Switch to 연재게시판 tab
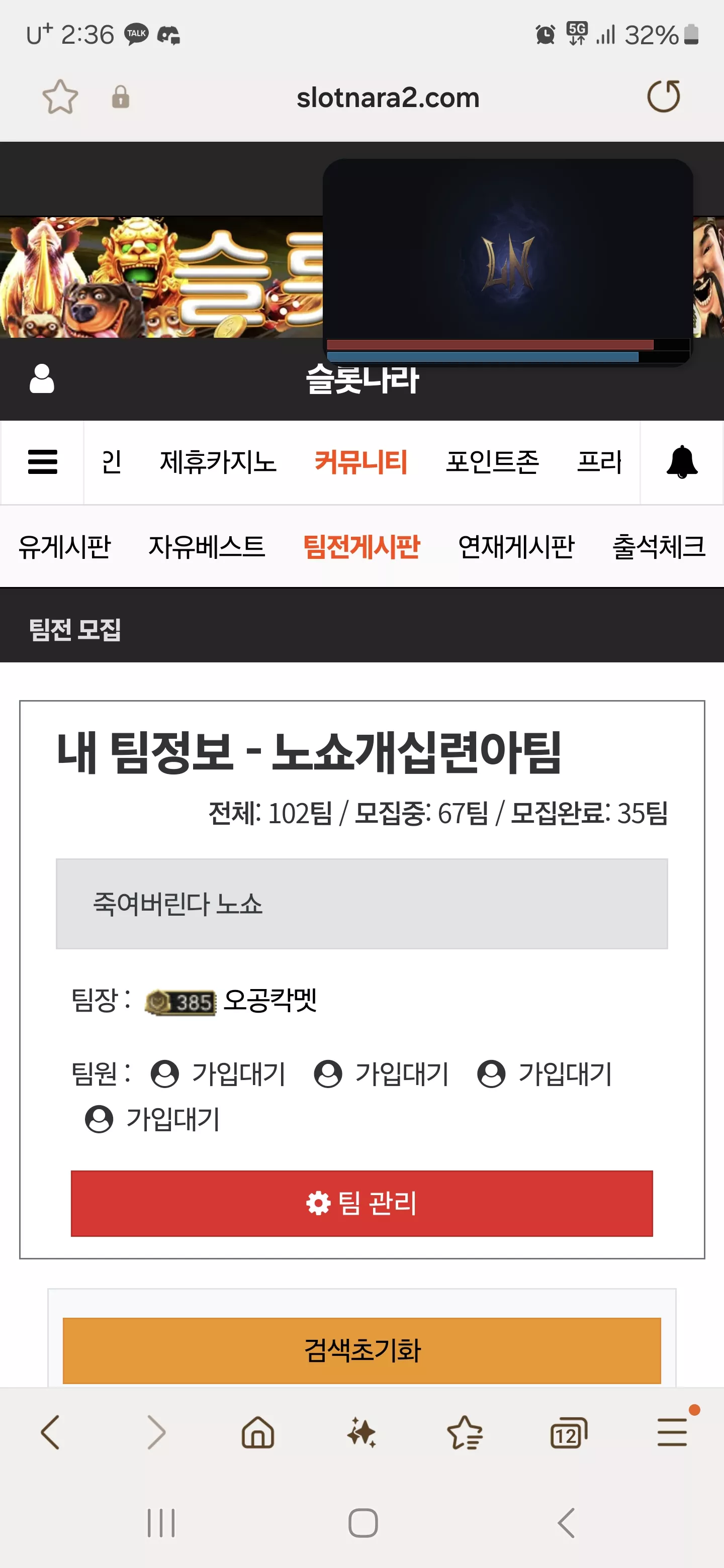The image size is (724, 1568). coord(516,546)
